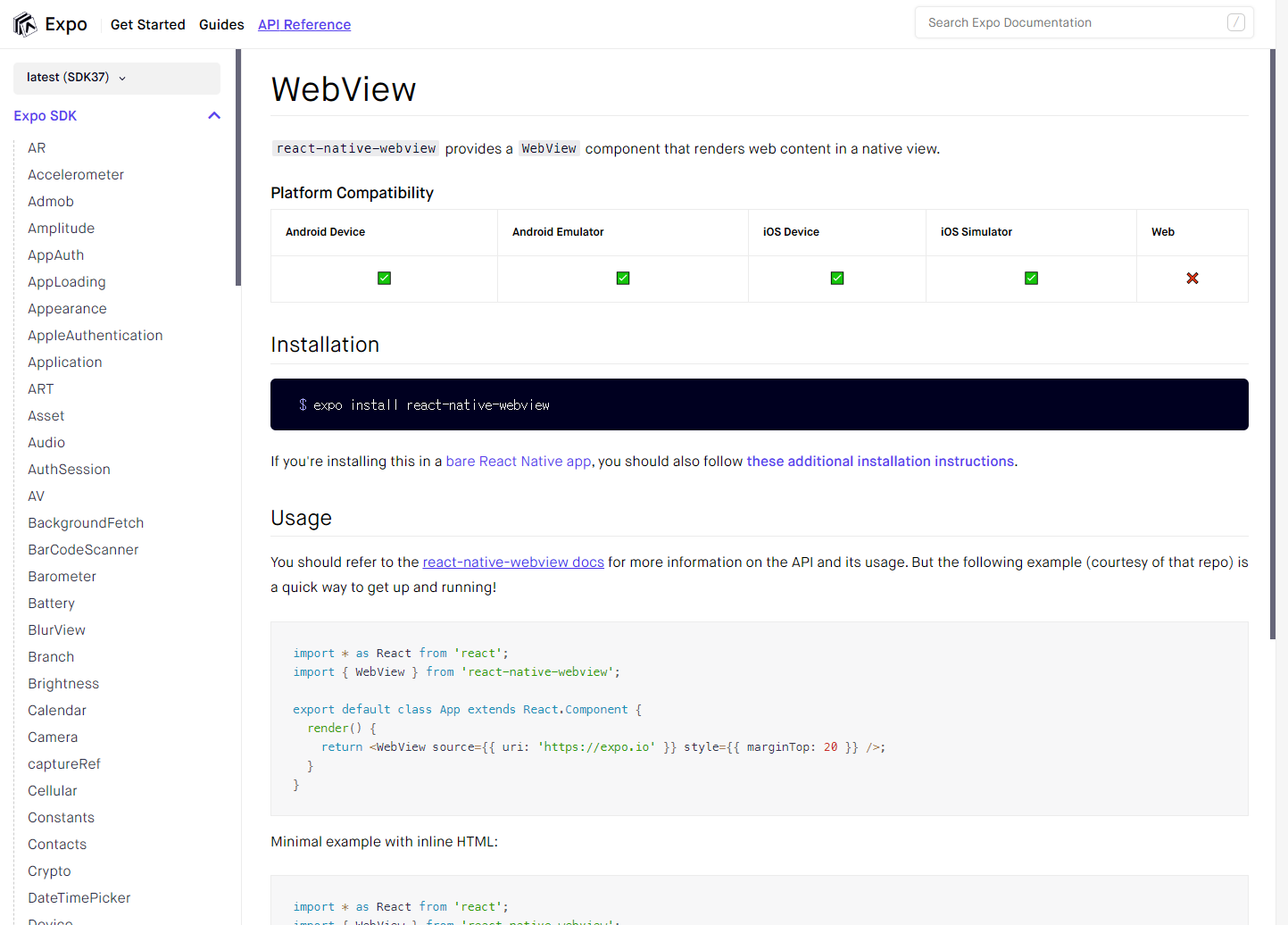The height and width of the screenshot is (925, 1288).
Task: Click the green check under iOS Simulator
Action: (x=1031, y=279)
